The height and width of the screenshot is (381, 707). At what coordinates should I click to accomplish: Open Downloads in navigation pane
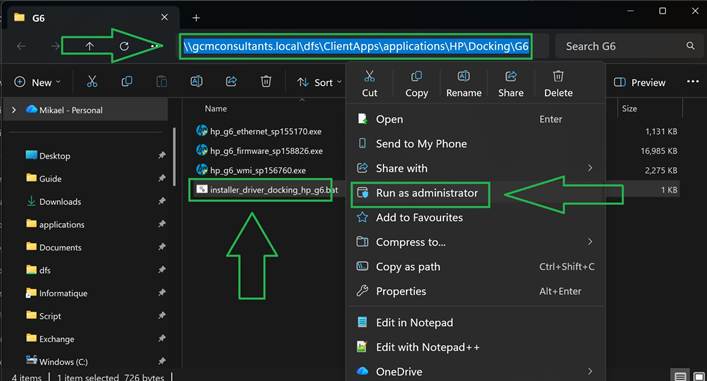(x=60, y=202)
